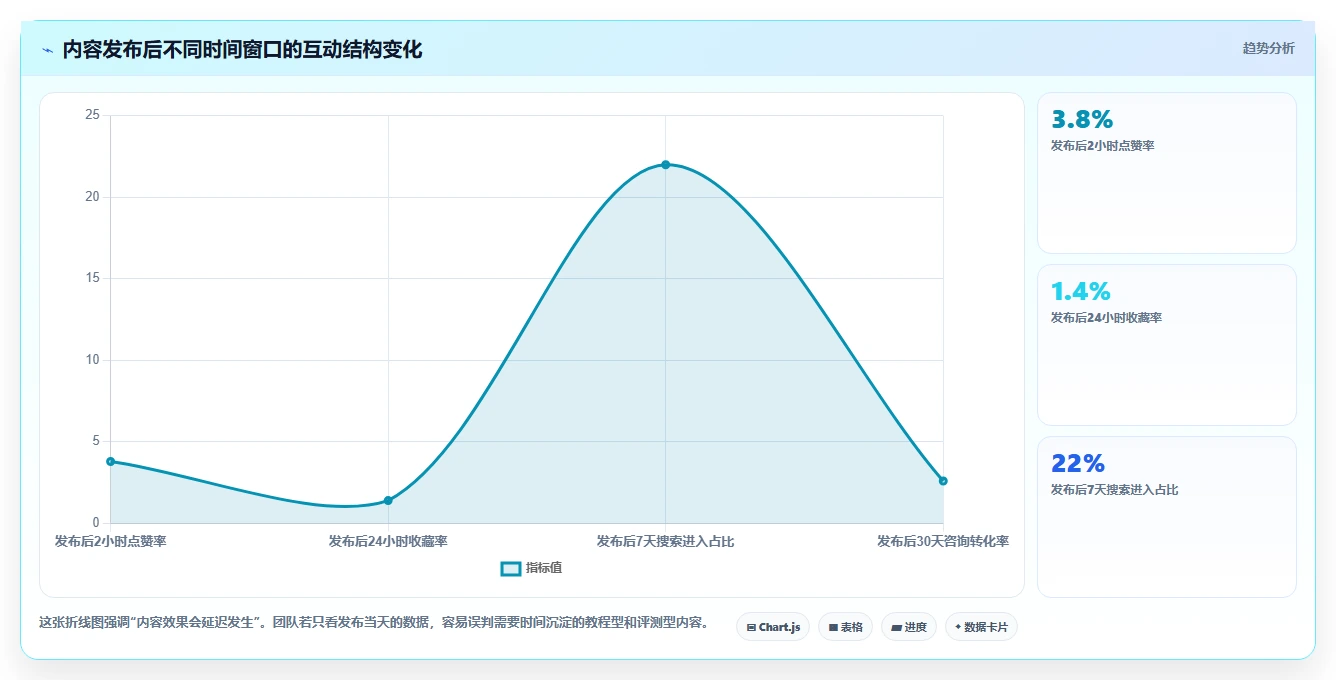Click x-axis label 发布后7天搜索进入占比

pos(666,541)
